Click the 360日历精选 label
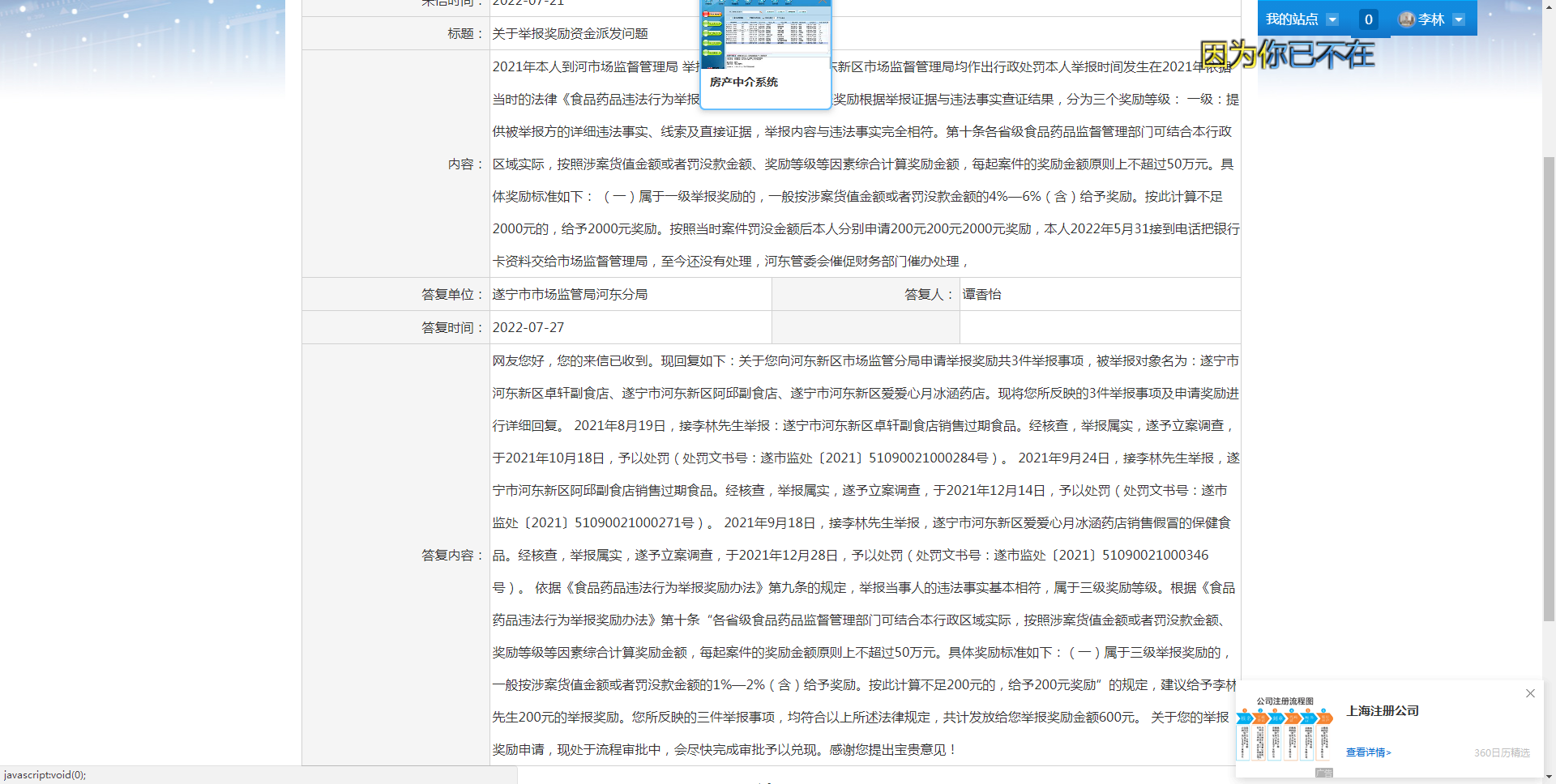 pyautogui.click(x=1502, y=752)
